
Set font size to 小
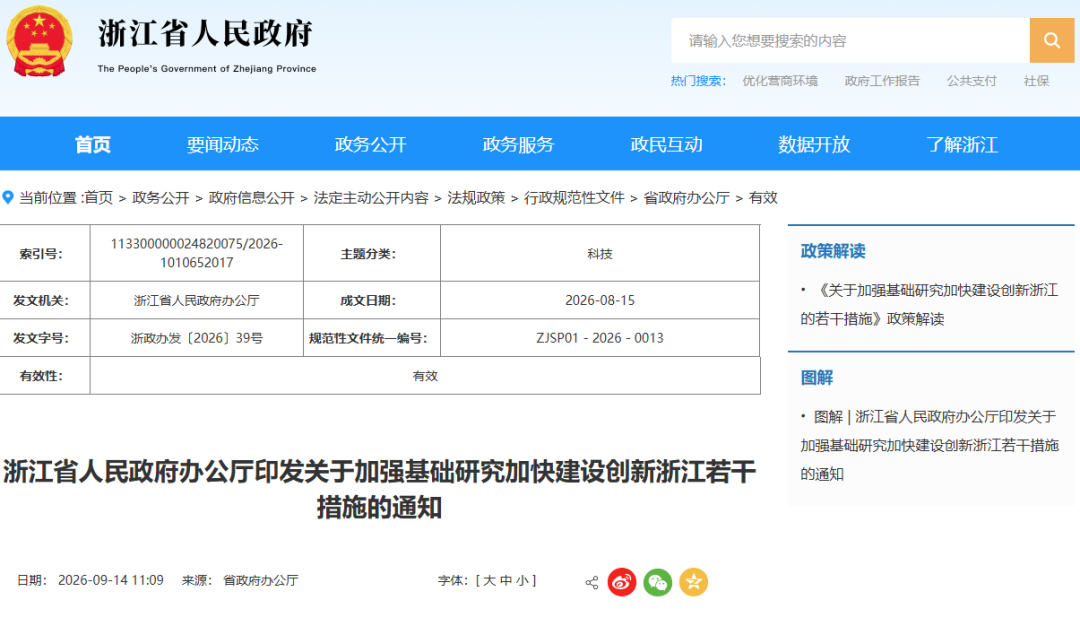tap(523, 581)
